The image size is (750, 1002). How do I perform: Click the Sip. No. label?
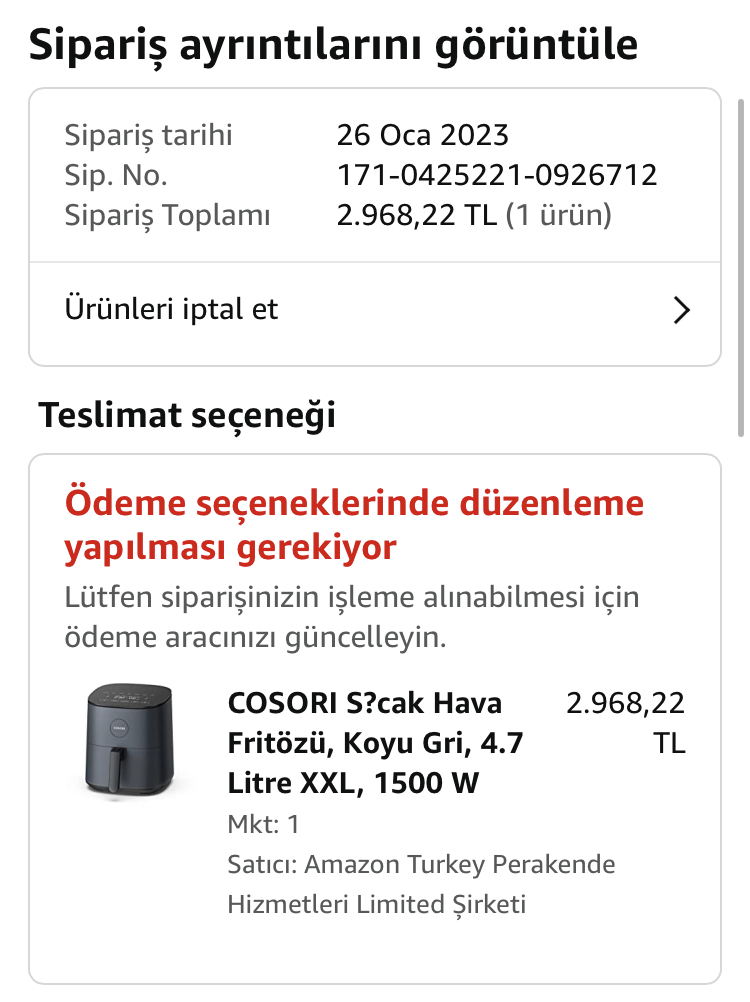point(116,176)
